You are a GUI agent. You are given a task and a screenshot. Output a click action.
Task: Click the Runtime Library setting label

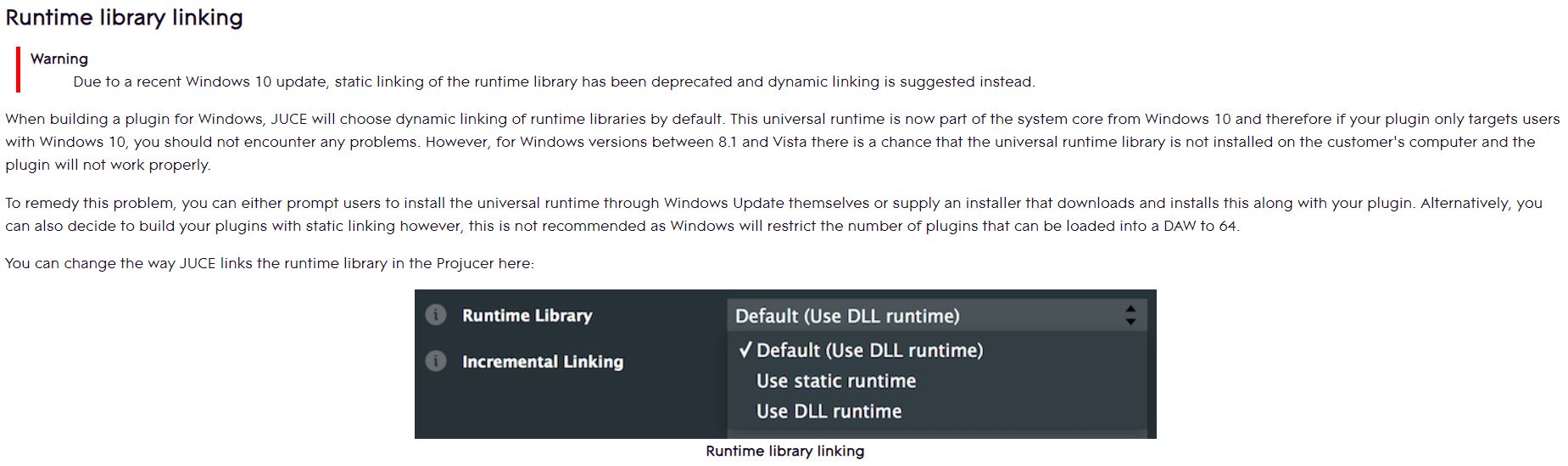[527, 316]
